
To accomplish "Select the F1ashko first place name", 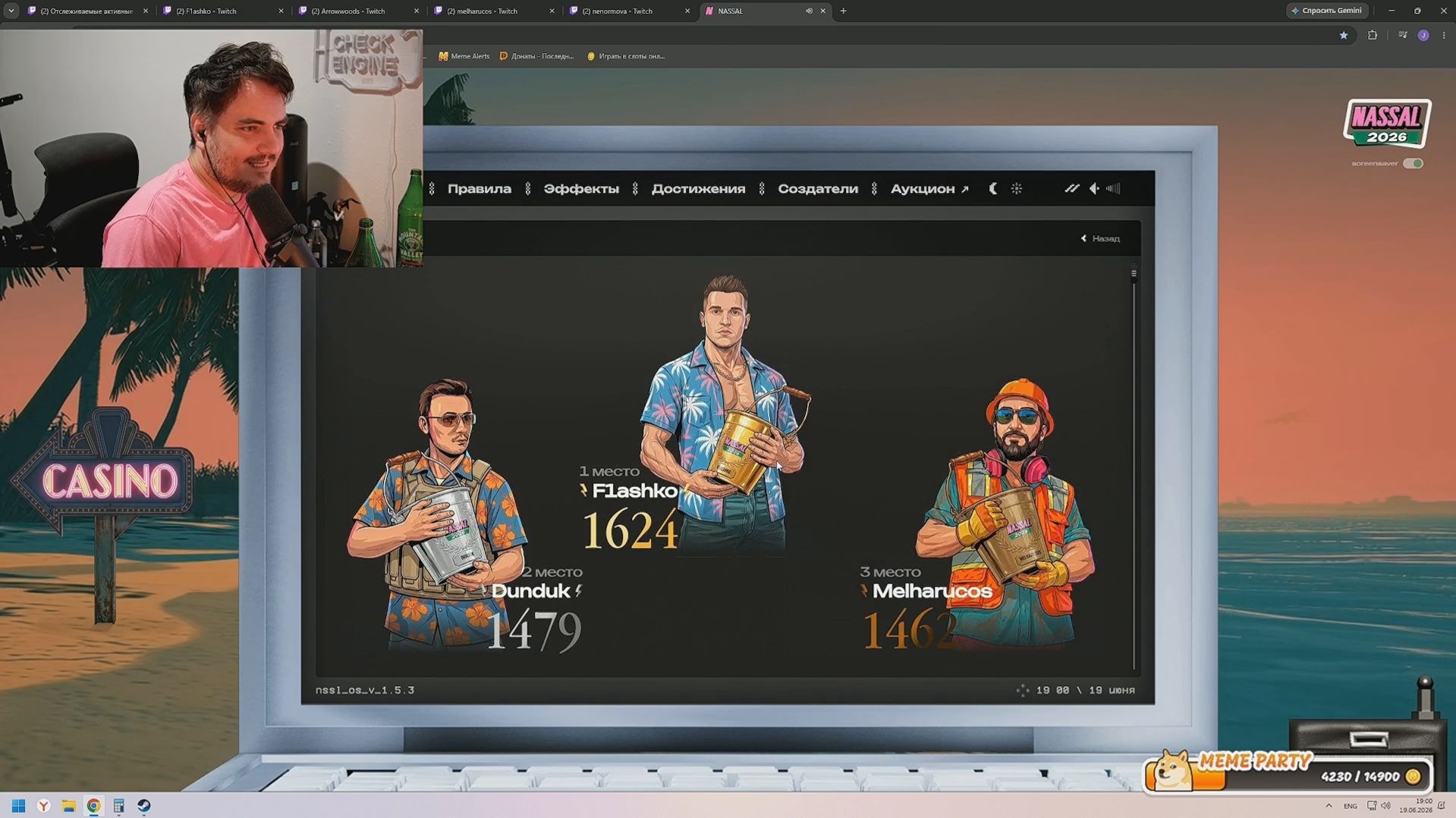I will coord(634,491).
